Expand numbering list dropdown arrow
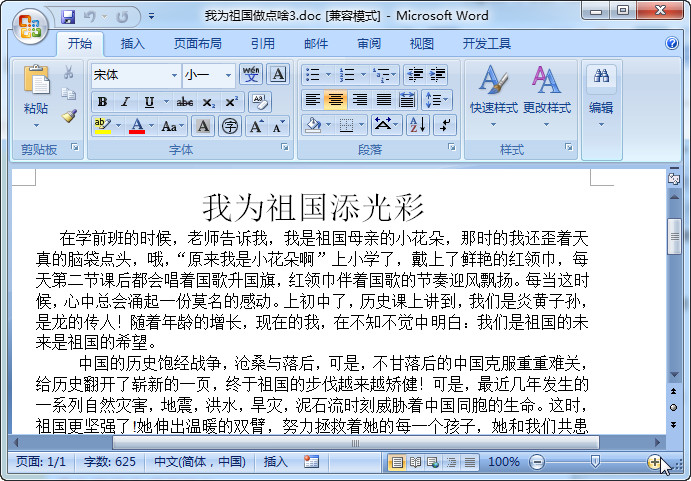 click(x=364, y=75)
